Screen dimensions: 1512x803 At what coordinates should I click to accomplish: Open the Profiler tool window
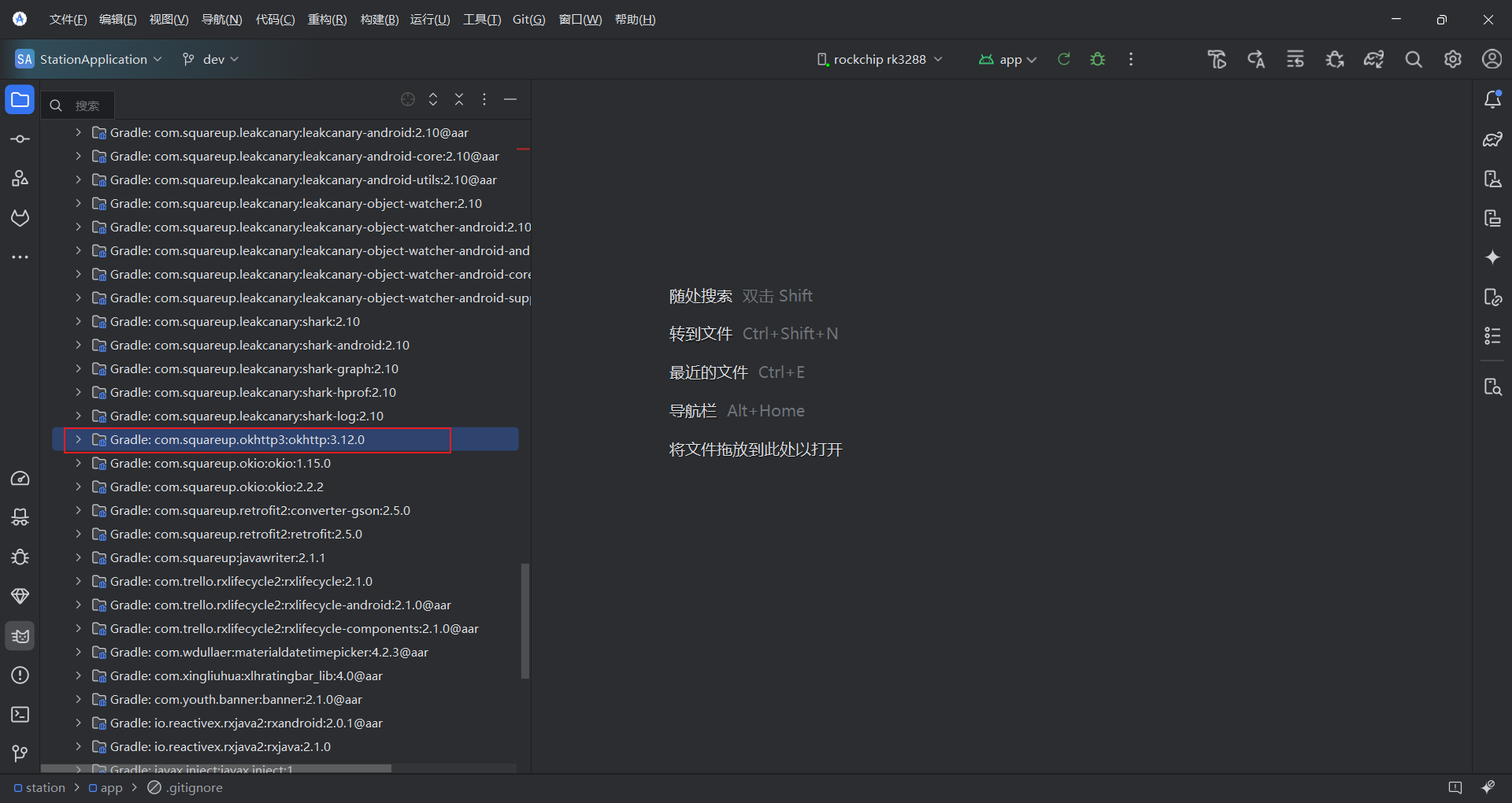click(20, 479)
